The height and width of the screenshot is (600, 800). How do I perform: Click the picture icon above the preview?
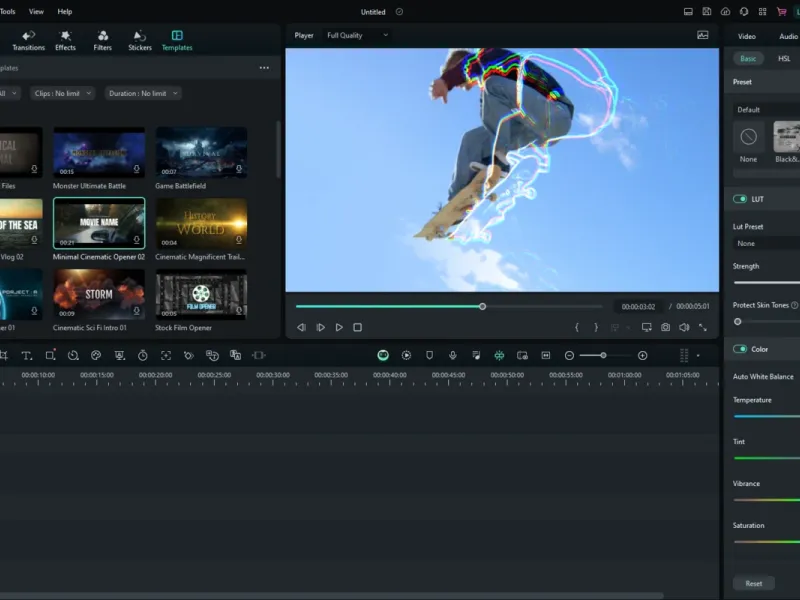coord(703,35)
